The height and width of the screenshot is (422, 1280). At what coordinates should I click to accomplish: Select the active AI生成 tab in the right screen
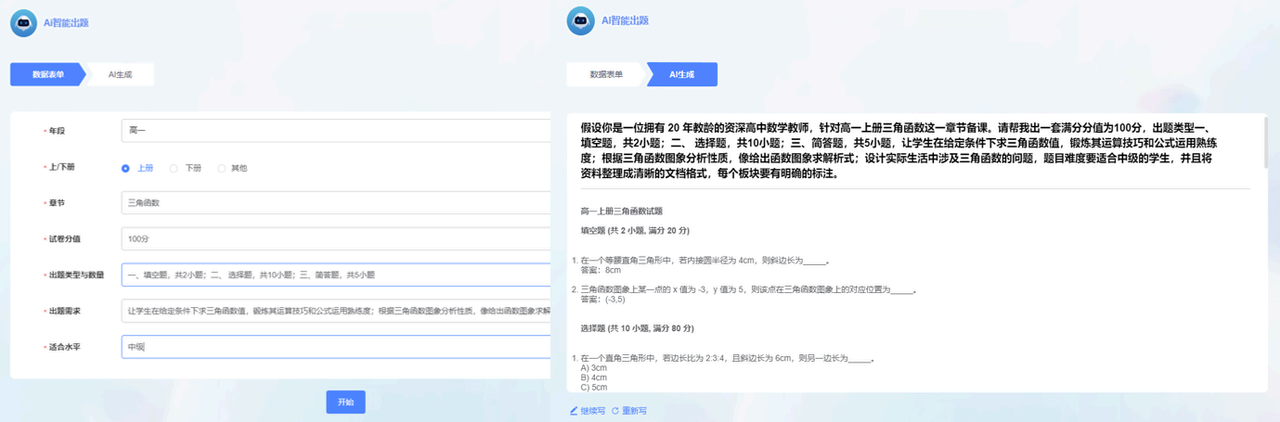point(682,75)
